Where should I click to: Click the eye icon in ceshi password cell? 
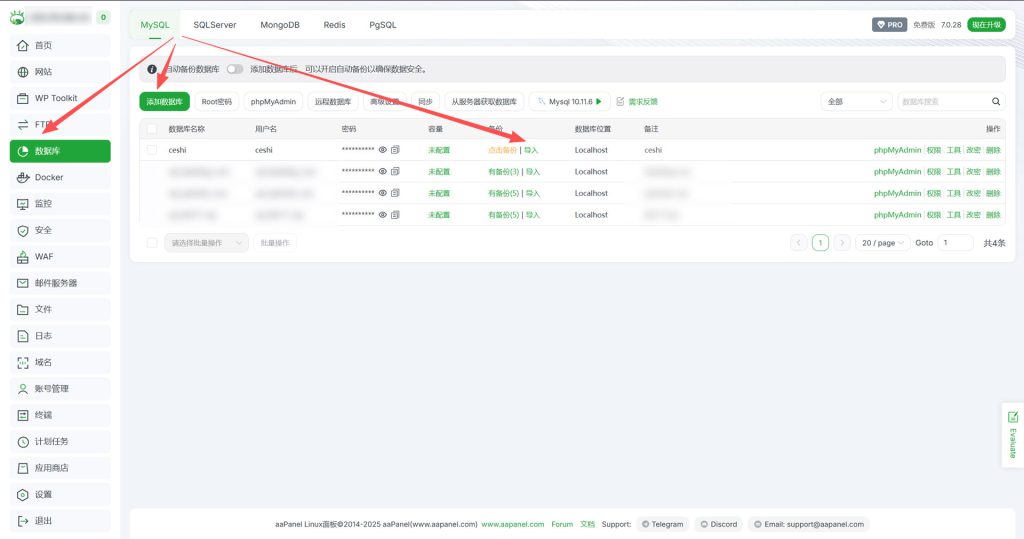pyautogui.click(x=382, y=150)
